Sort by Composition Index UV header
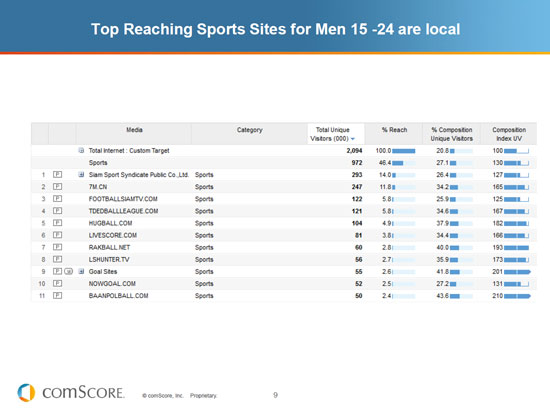 pyautogui.click(x=509, y=134)
